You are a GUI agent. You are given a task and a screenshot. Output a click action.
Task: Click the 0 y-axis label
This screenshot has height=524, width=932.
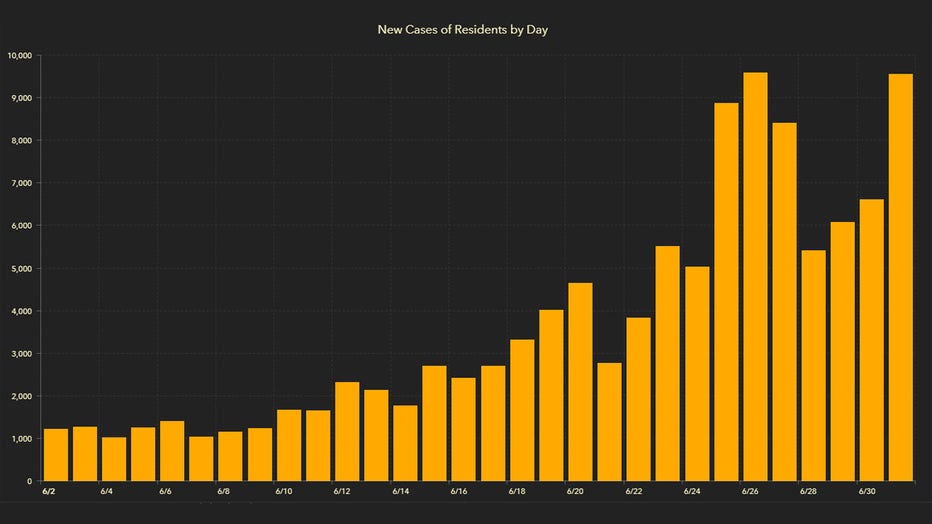click(29, 481)
